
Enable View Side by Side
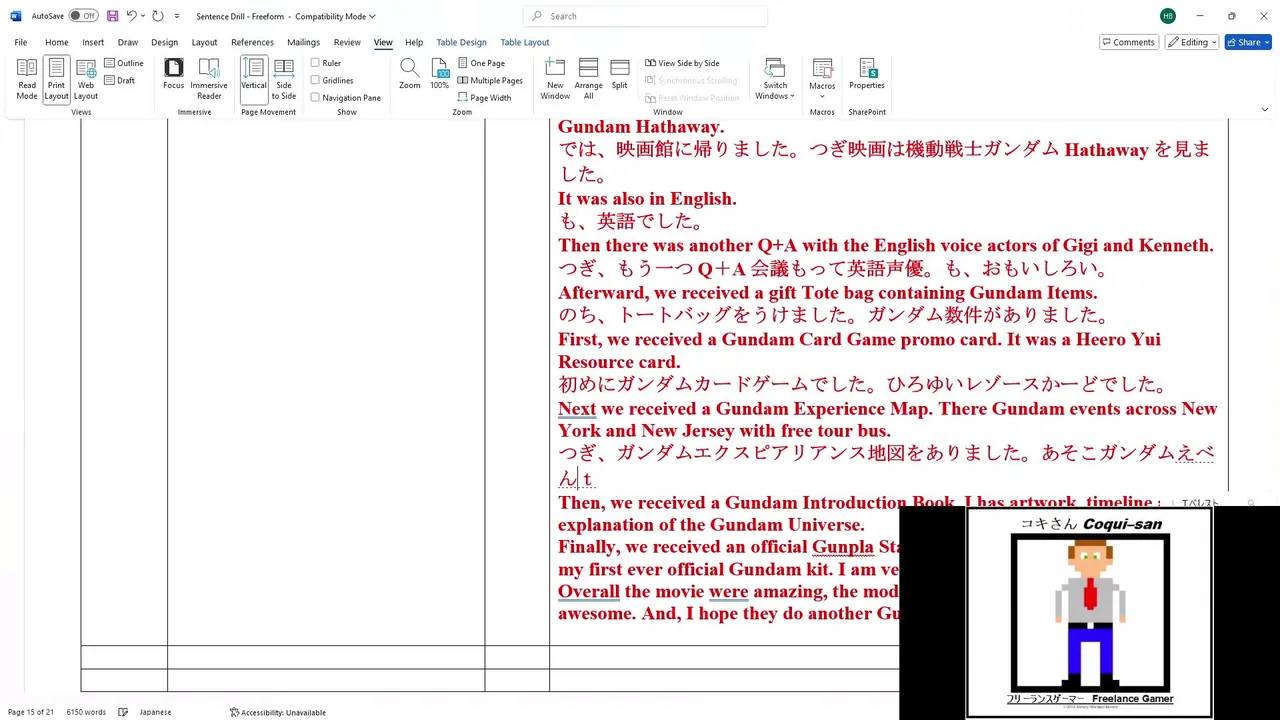[682, 63]
